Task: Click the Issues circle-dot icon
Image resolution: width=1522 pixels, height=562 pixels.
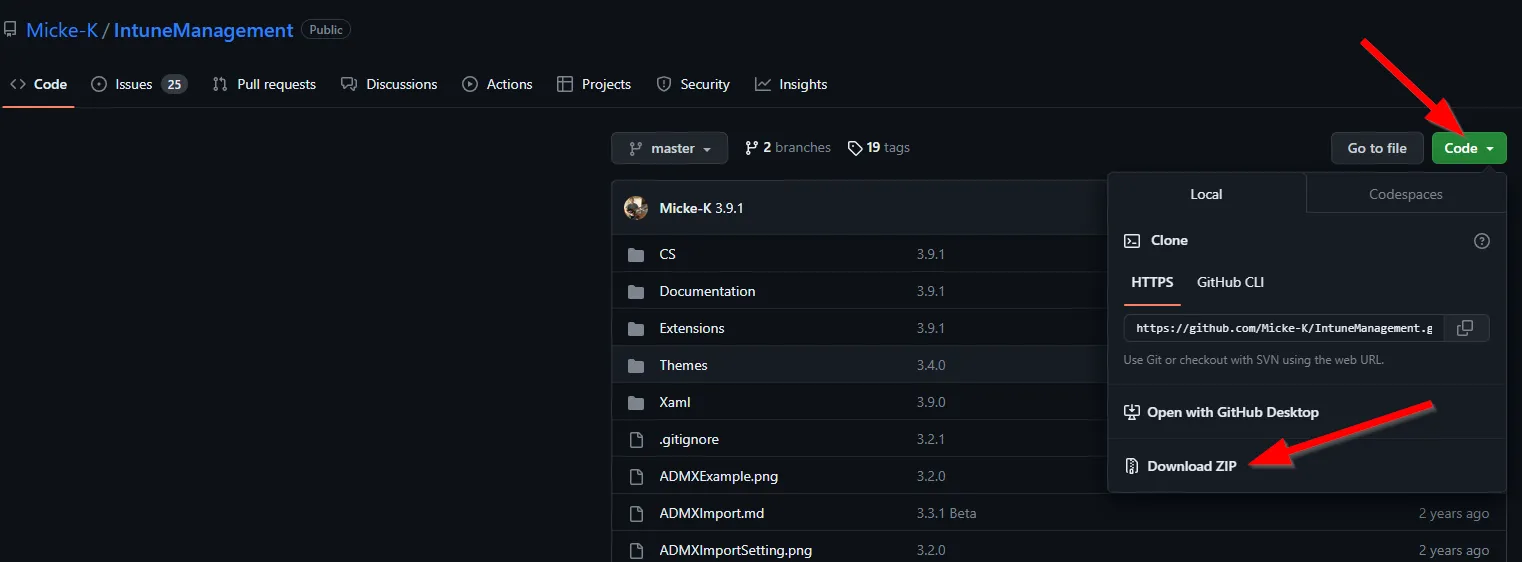Action: click(x=99, y=84)
